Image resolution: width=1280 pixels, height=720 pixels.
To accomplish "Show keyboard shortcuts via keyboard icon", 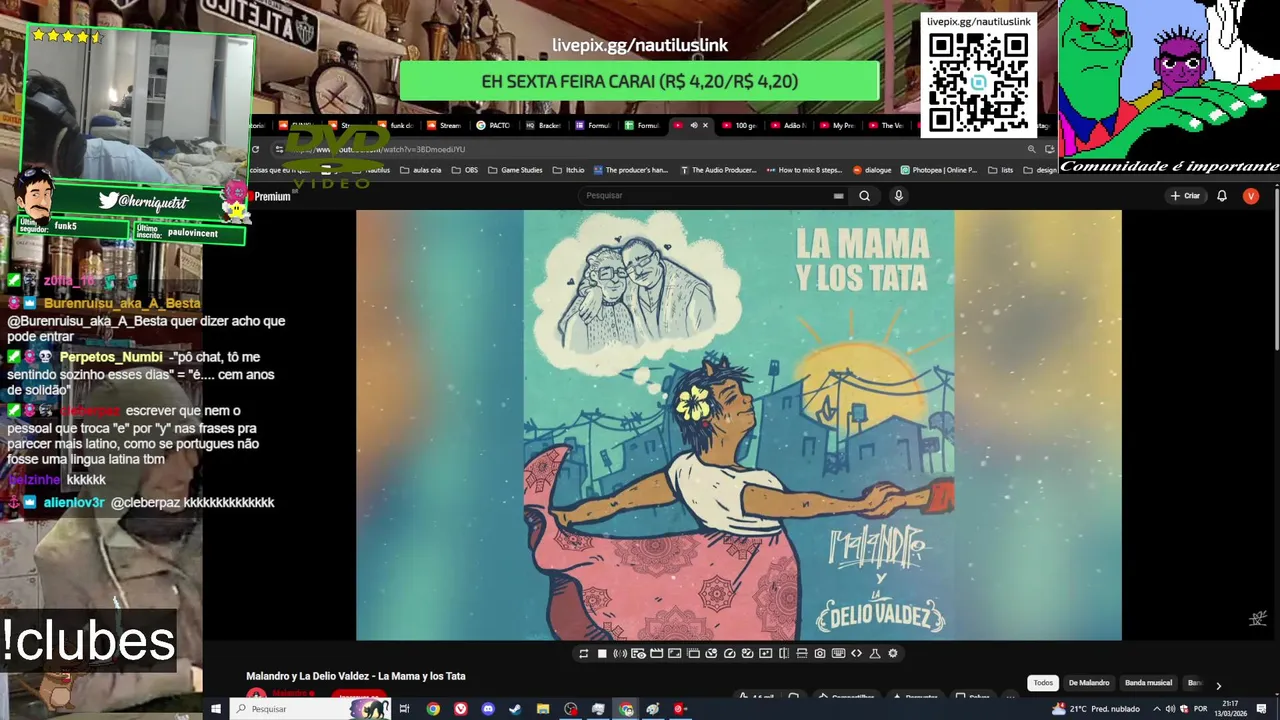I will (838, 653).
